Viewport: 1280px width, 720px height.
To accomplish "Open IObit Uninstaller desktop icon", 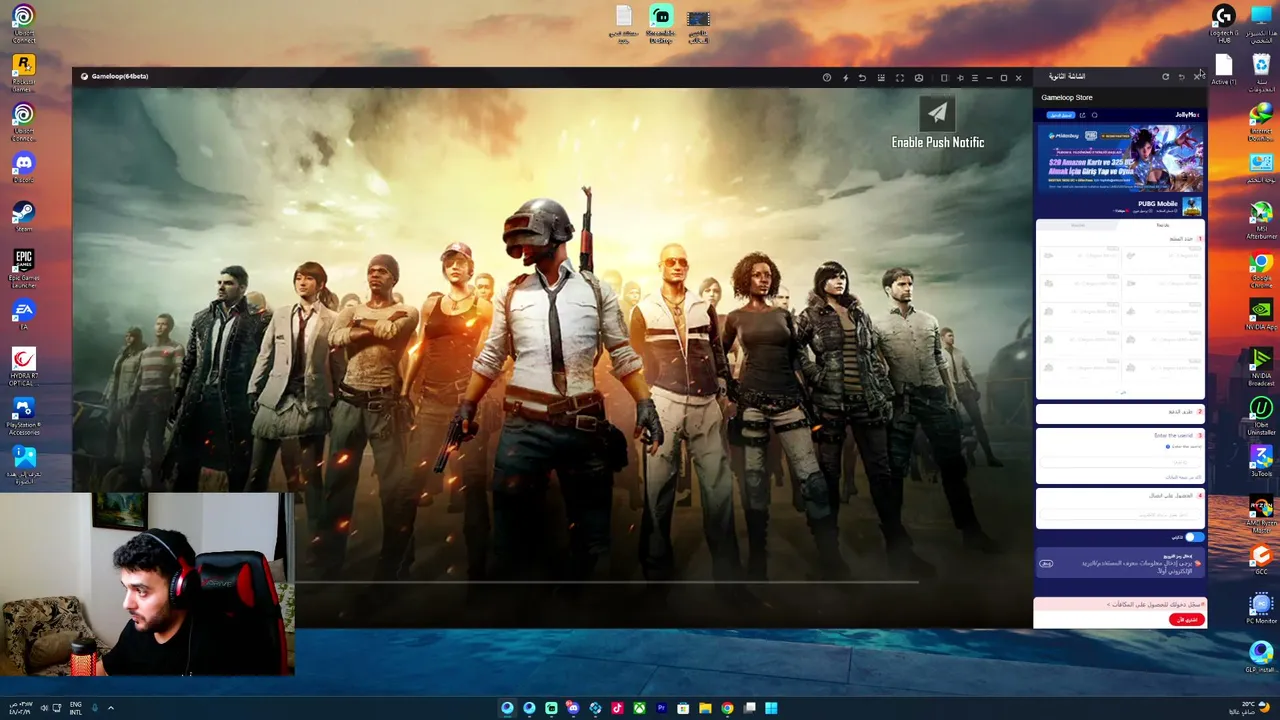I will click(x=1261, y=416).
